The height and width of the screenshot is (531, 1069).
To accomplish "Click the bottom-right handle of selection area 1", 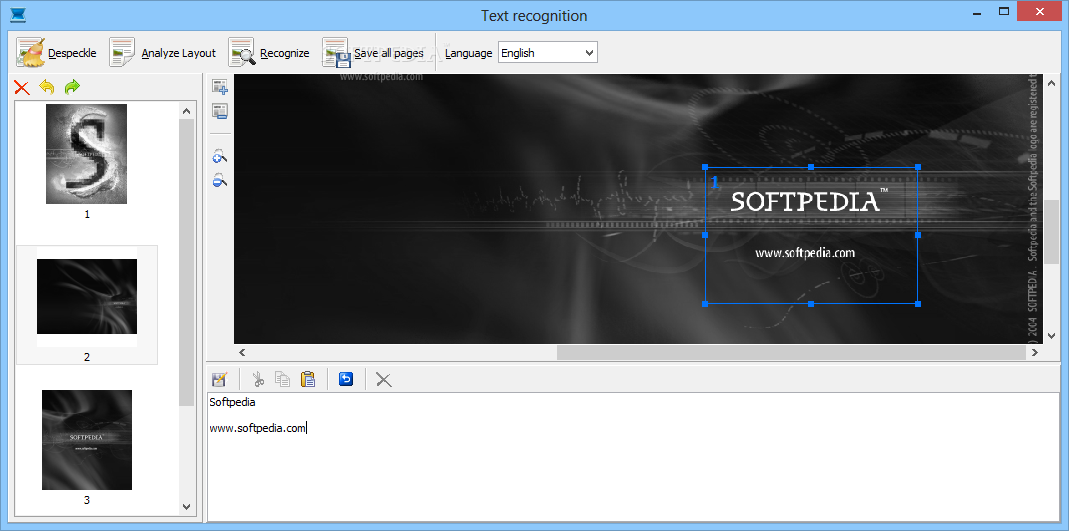I will point(918,303).
